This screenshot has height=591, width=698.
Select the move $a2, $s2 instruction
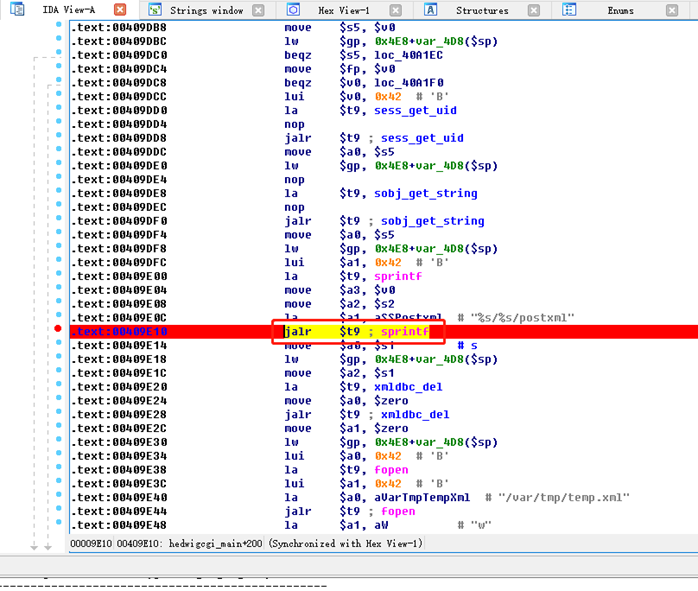point(339,304)
